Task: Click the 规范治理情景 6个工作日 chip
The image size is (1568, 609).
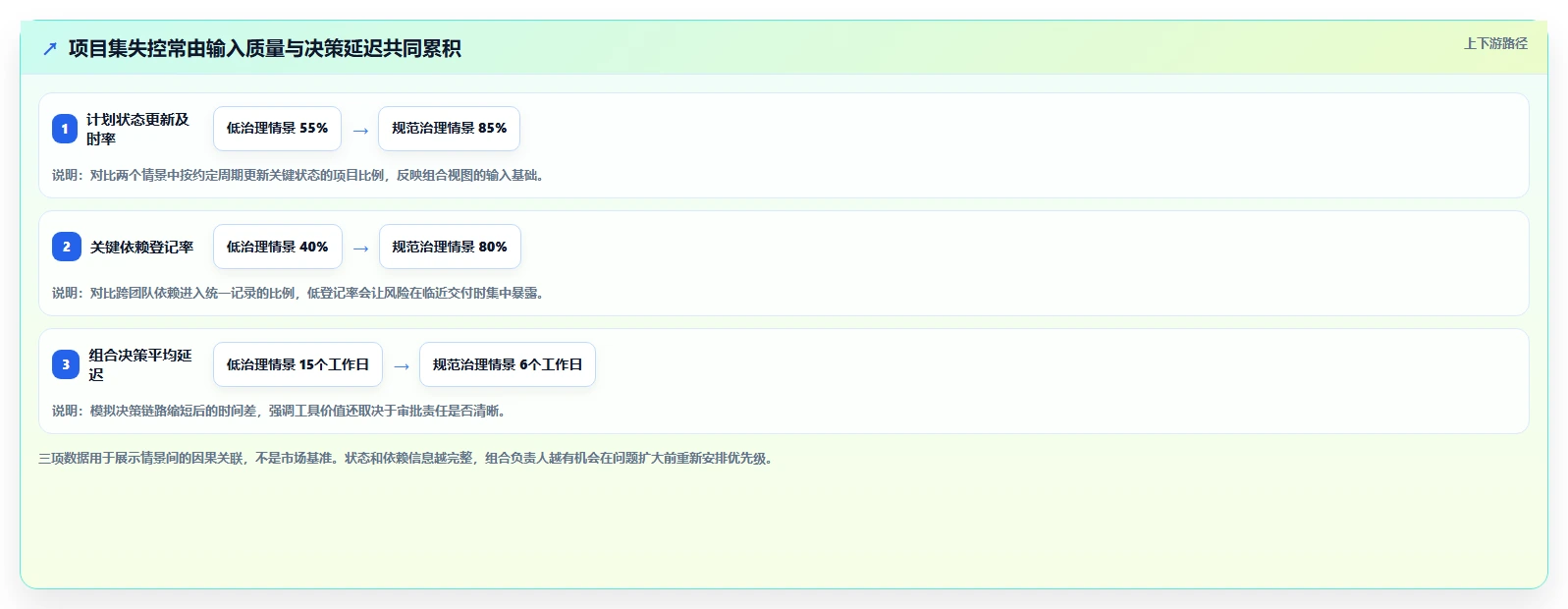Action: 508,364
